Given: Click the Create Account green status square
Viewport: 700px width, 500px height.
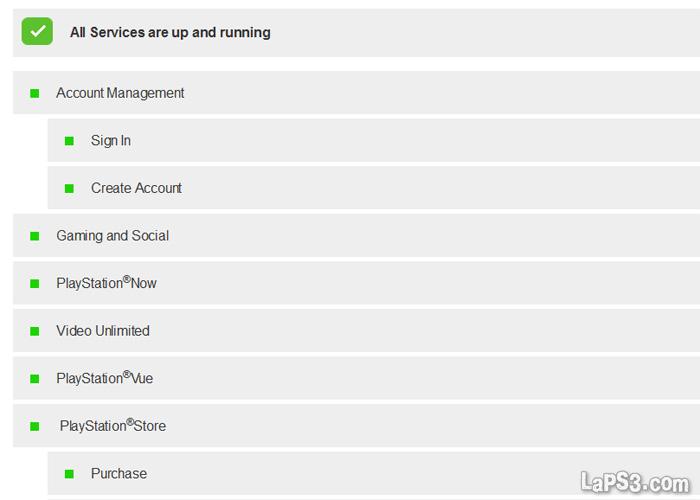Looking at the screenshot, I should tap(69, 188).
